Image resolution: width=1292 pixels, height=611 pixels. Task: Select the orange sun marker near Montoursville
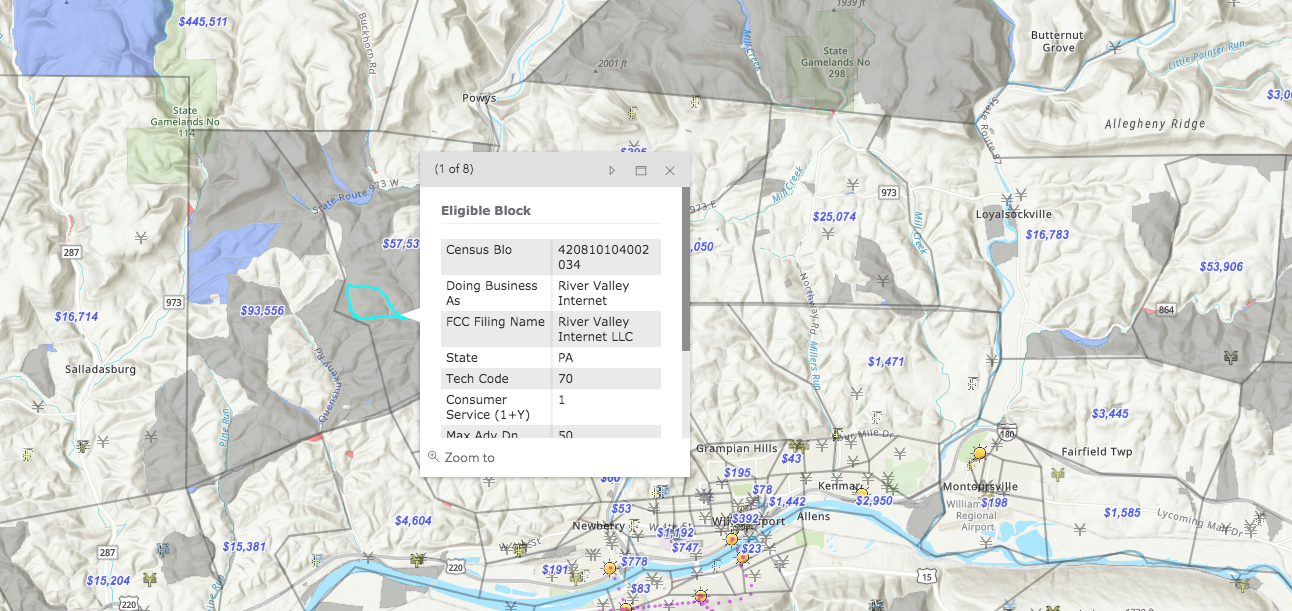click(x=979, y=452)
